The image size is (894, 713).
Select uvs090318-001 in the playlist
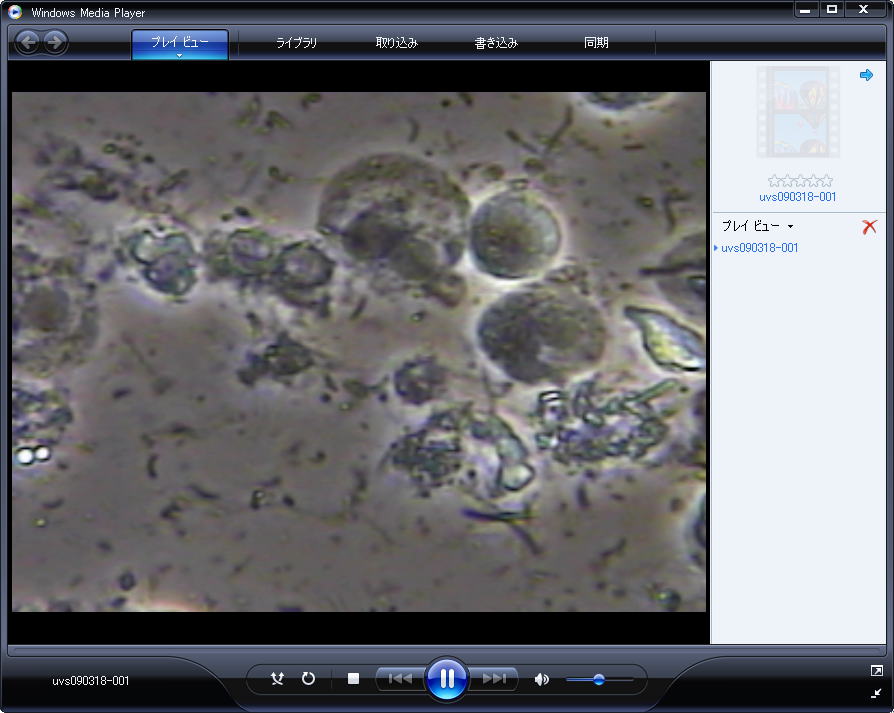click(x=760, y=248)
